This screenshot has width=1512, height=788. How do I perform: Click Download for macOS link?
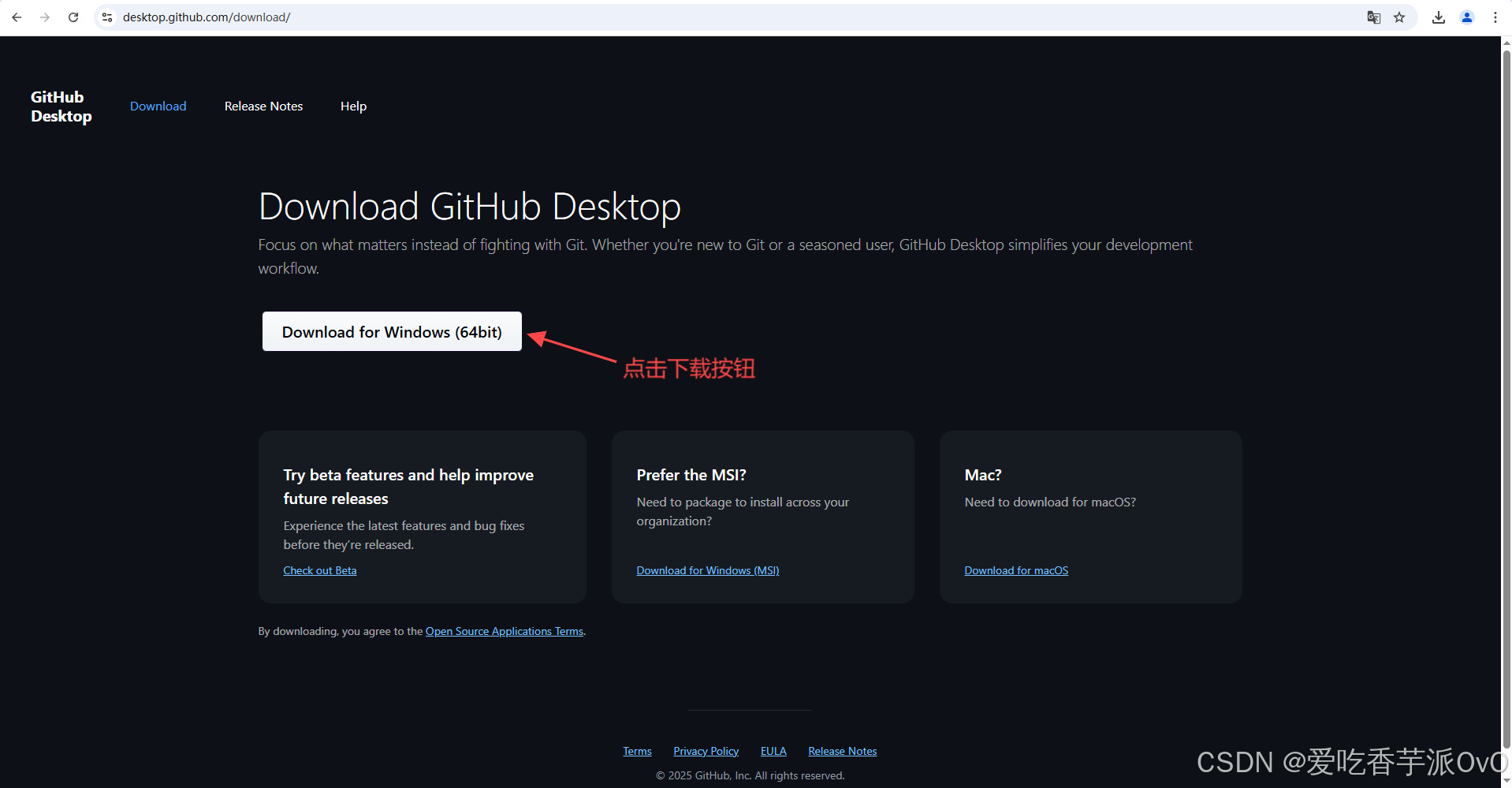click(x=1016, y=570)
